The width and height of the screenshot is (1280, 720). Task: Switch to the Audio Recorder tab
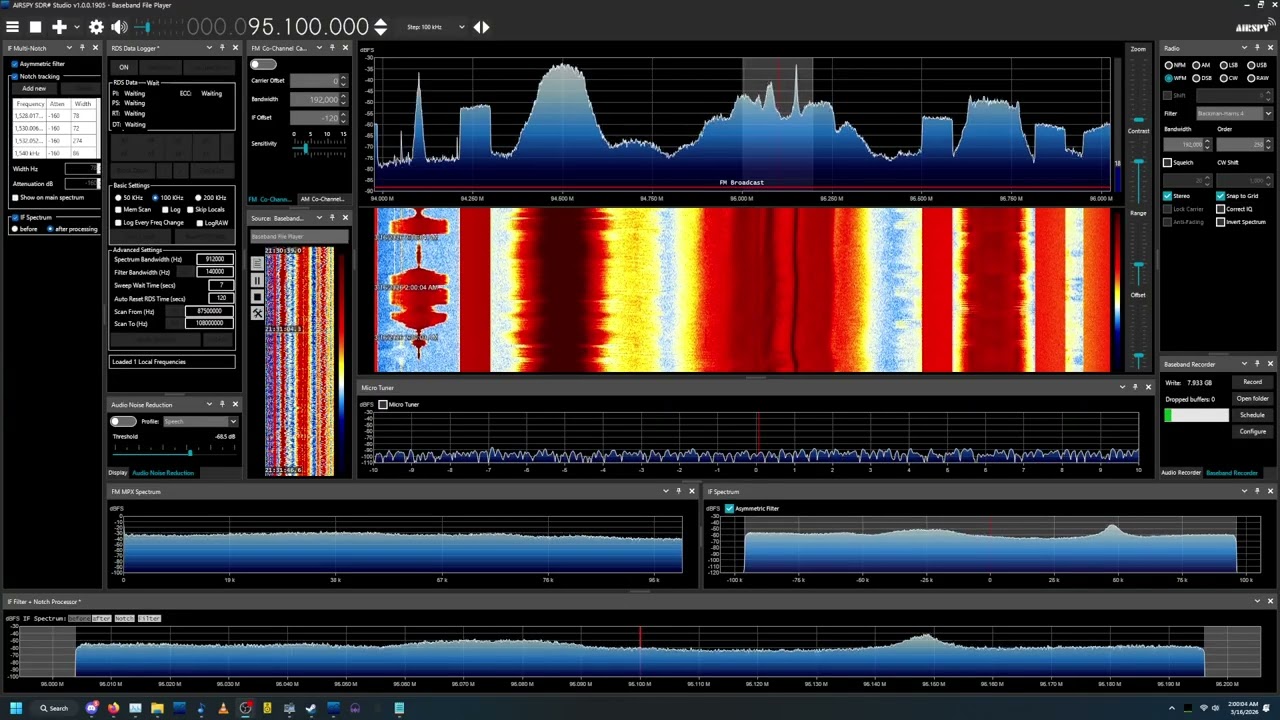pos(1181,472)
